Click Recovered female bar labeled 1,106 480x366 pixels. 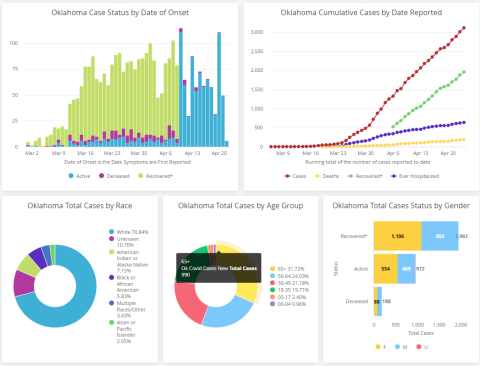tap(397, 236)
